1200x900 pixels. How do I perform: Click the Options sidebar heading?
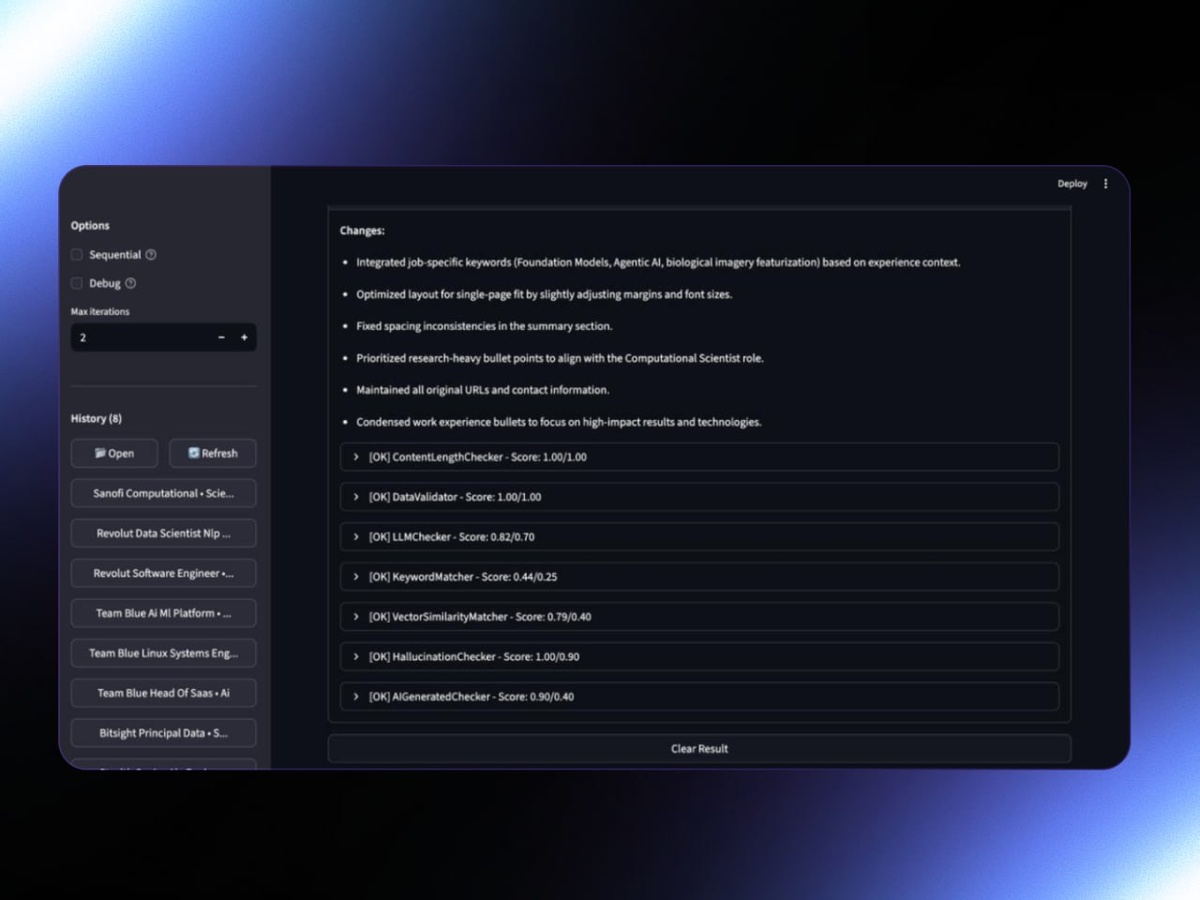(x=90, y=226)
